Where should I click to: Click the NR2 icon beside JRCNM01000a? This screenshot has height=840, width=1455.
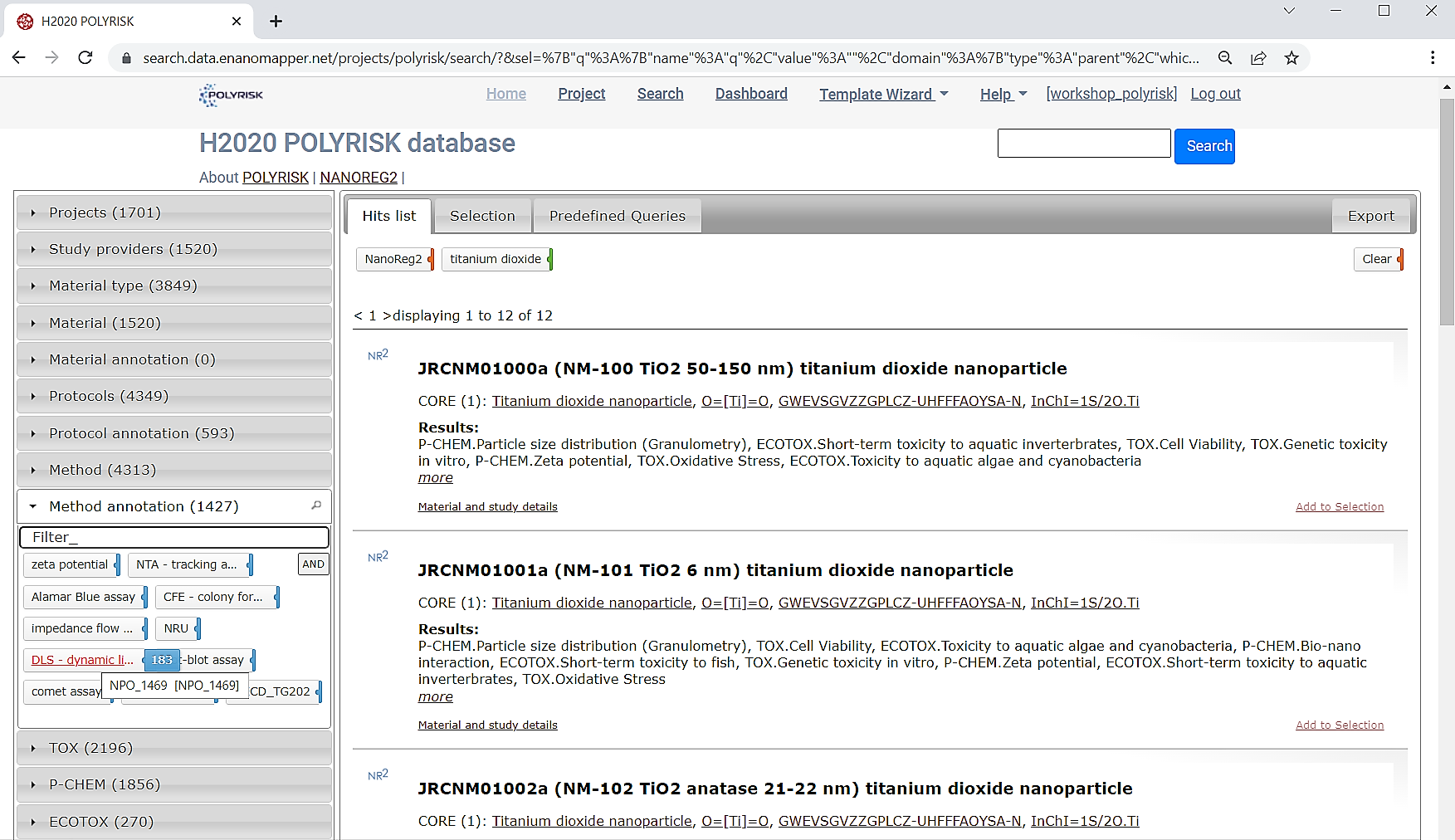tap(378, 355)
